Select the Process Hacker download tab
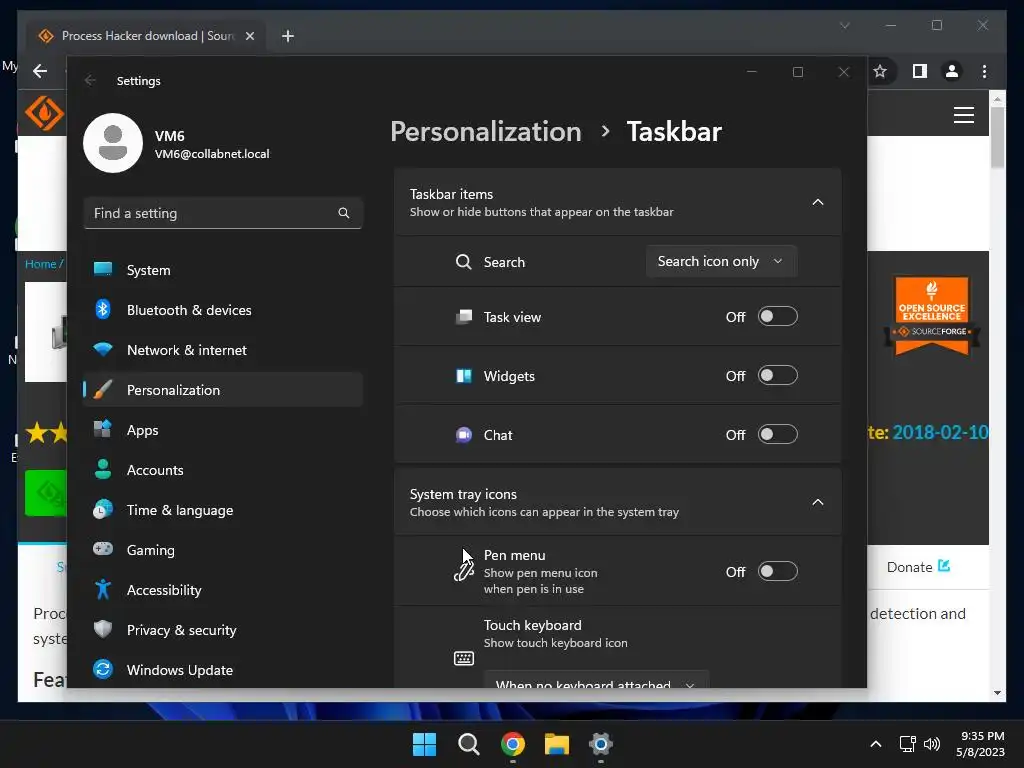Image resolution: width=1024 pixels, height=768 pixels. tap(146, 36)
